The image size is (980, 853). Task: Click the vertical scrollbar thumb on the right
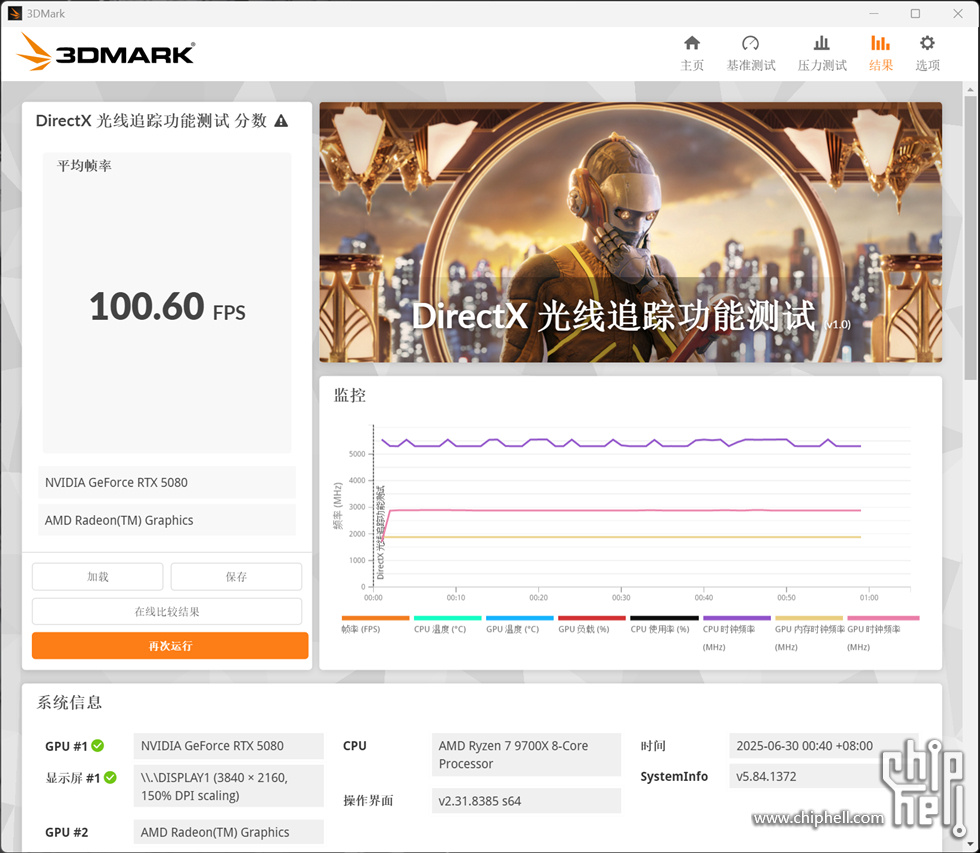click(970, 237)
